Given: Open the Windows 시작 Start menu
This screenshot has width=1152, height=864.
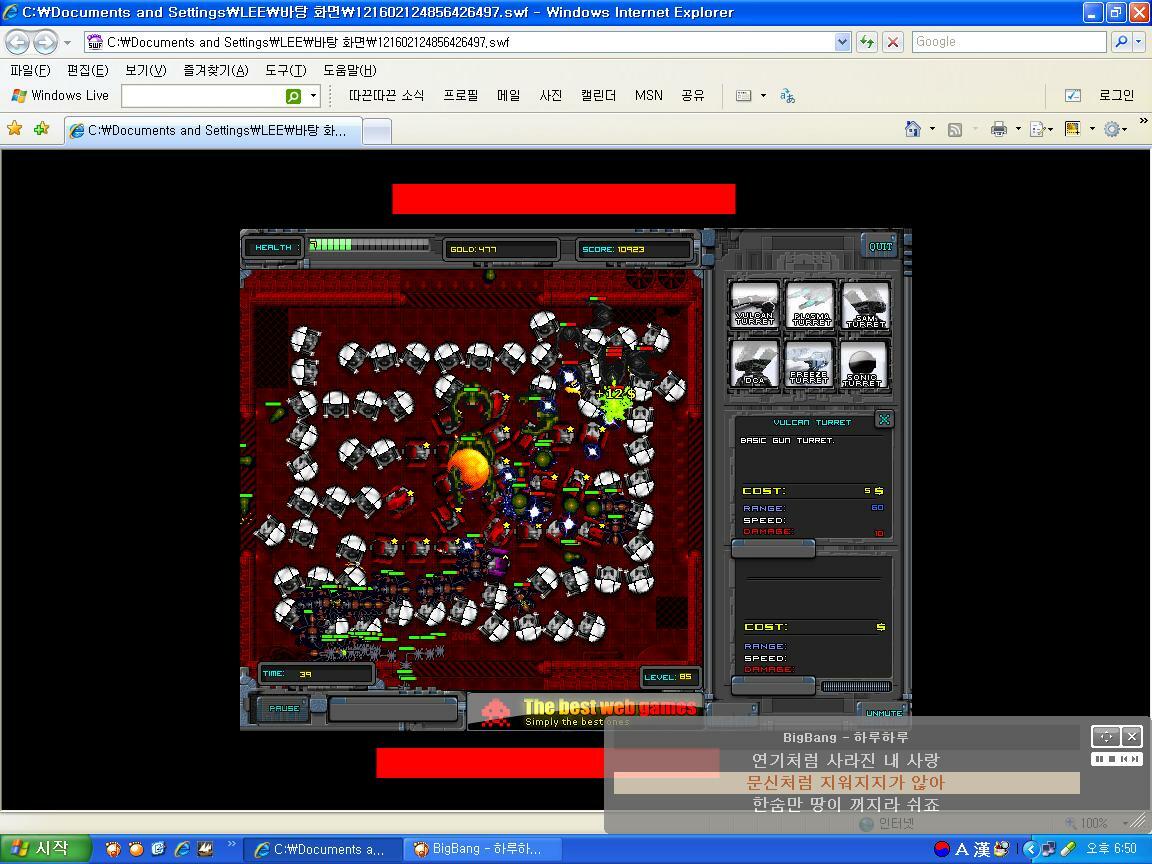Looking at the screenshot, I should (46, 849).
